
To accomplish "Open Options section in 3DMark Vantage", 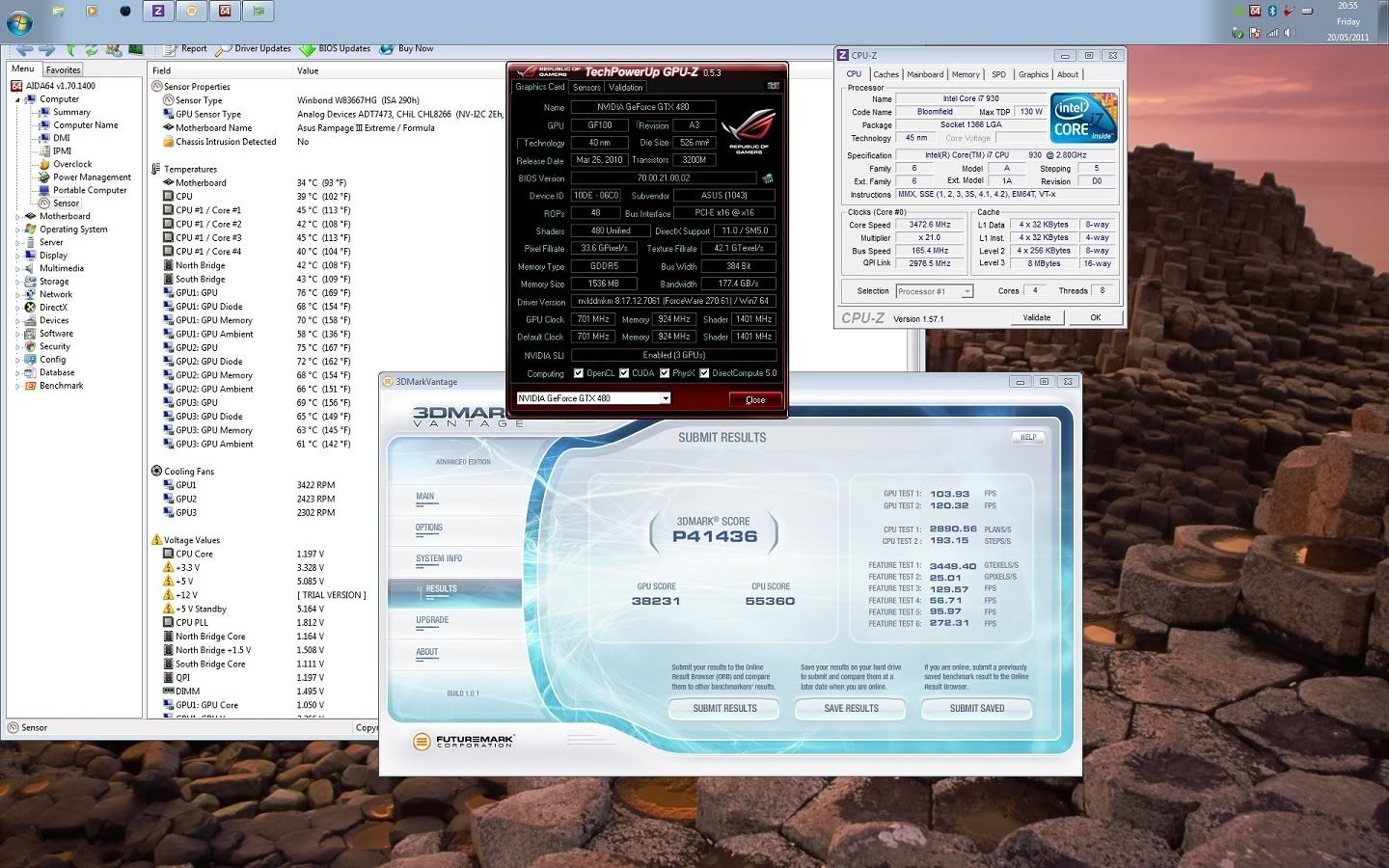I will (429, 528).
